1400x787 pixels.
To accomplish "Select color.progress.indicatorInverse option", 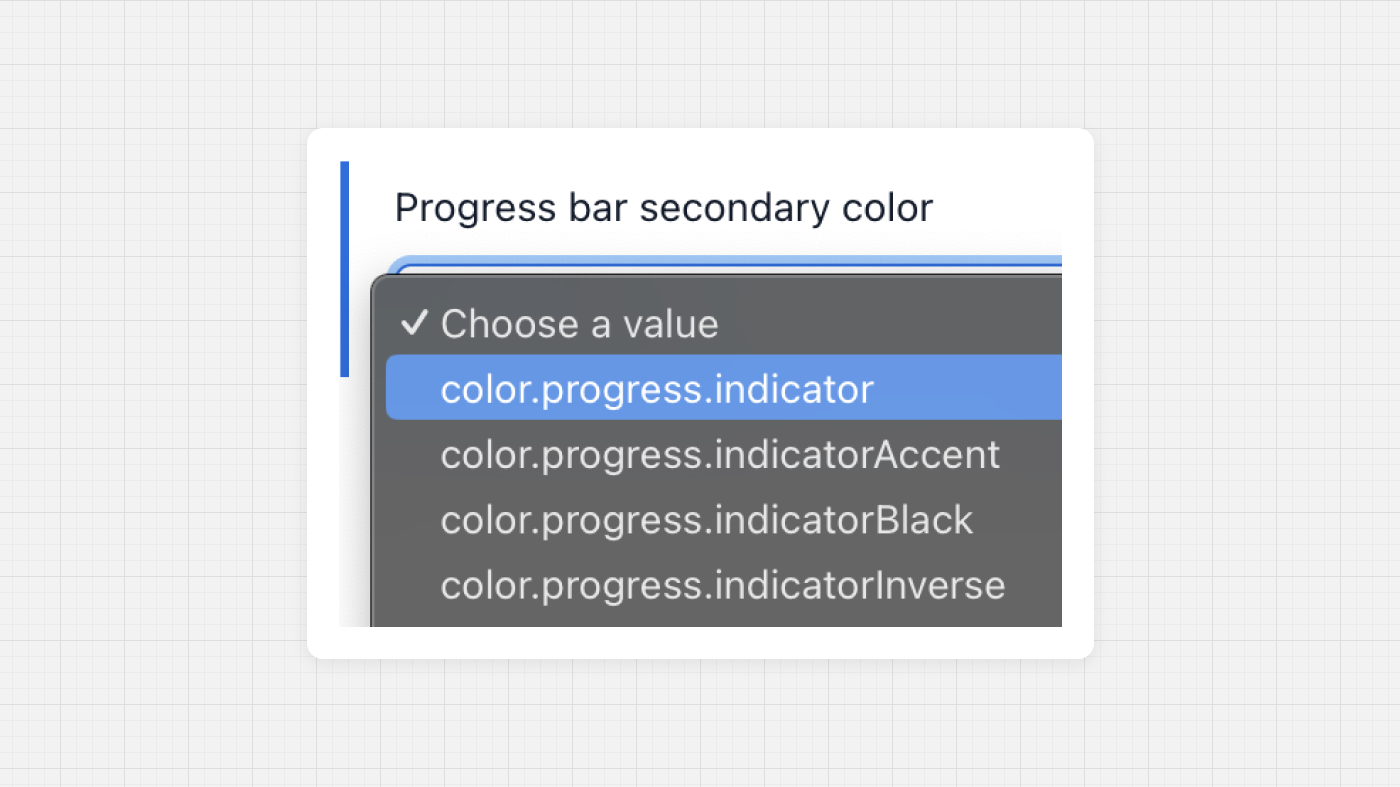I will click(x=722, y=585).
